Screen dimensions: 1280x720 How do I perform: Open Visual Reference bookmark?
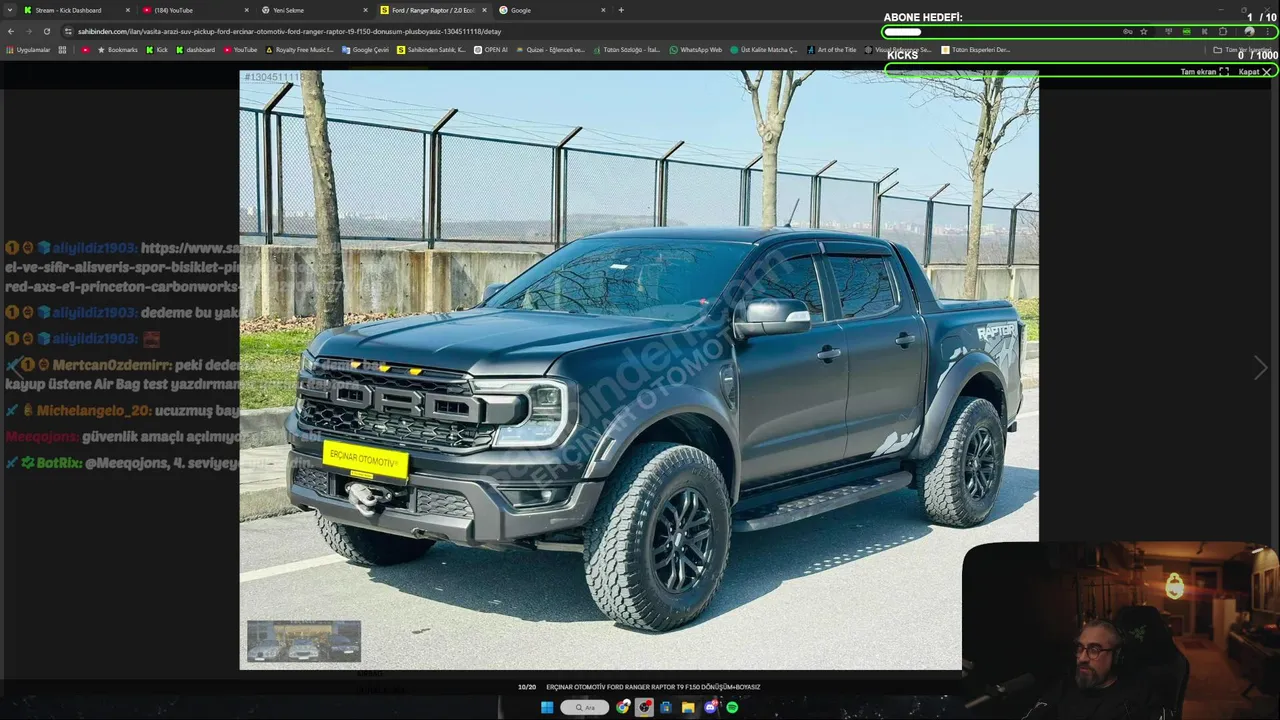click(898, 49)
